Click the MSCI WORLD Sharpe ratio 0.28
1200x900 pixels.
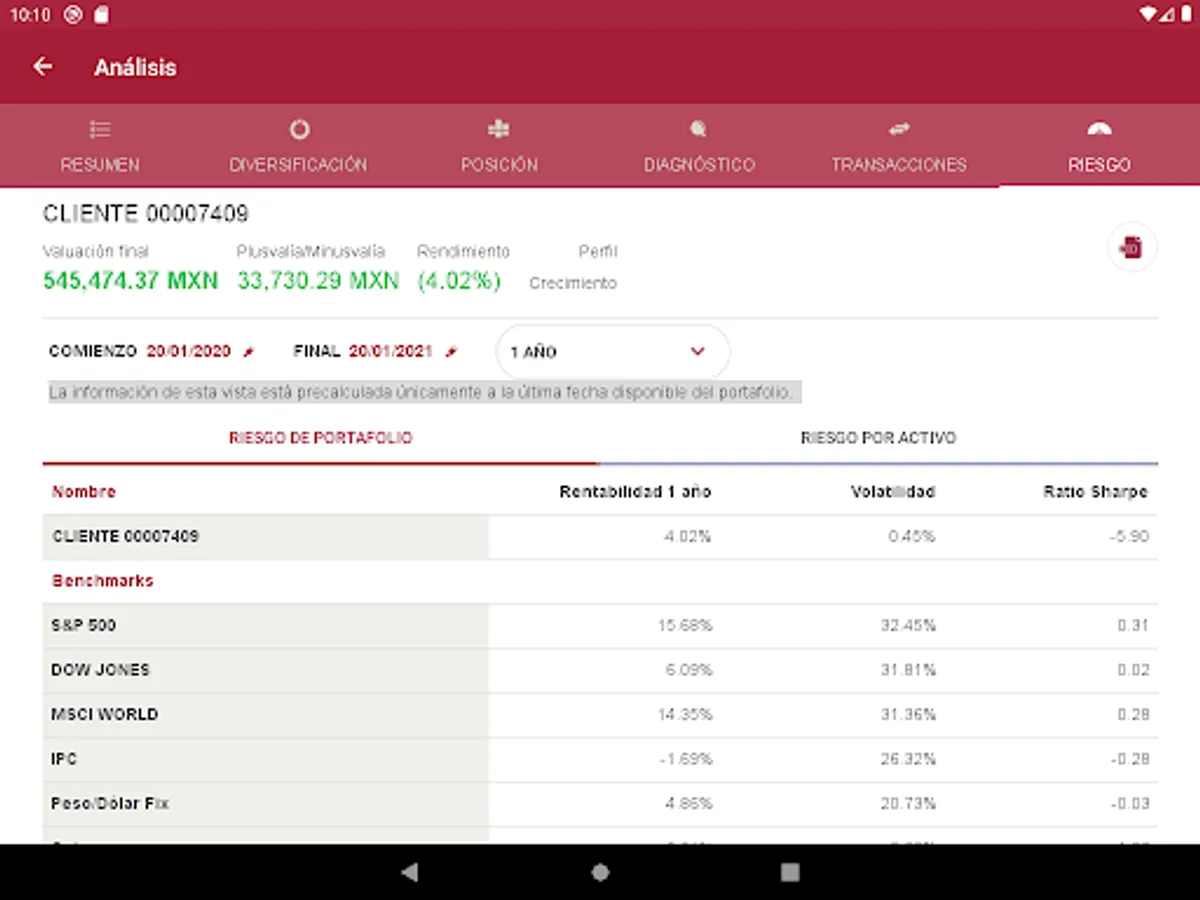coord(1133,715)
